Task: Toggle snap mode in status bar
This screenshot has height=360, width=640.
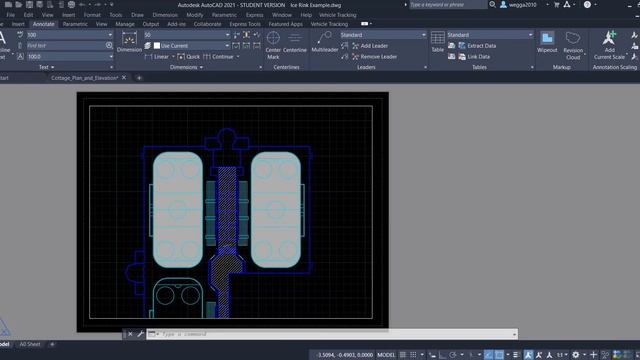Action: 413,355
